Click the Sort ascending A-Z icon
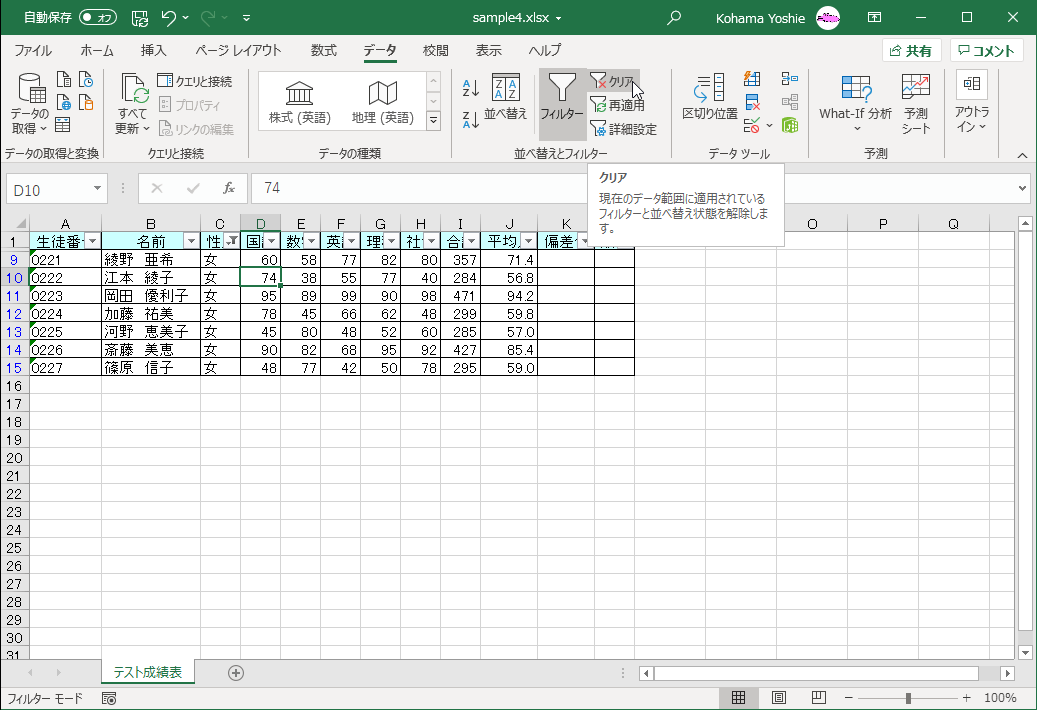1037x710 pixels. pos(471,88)
